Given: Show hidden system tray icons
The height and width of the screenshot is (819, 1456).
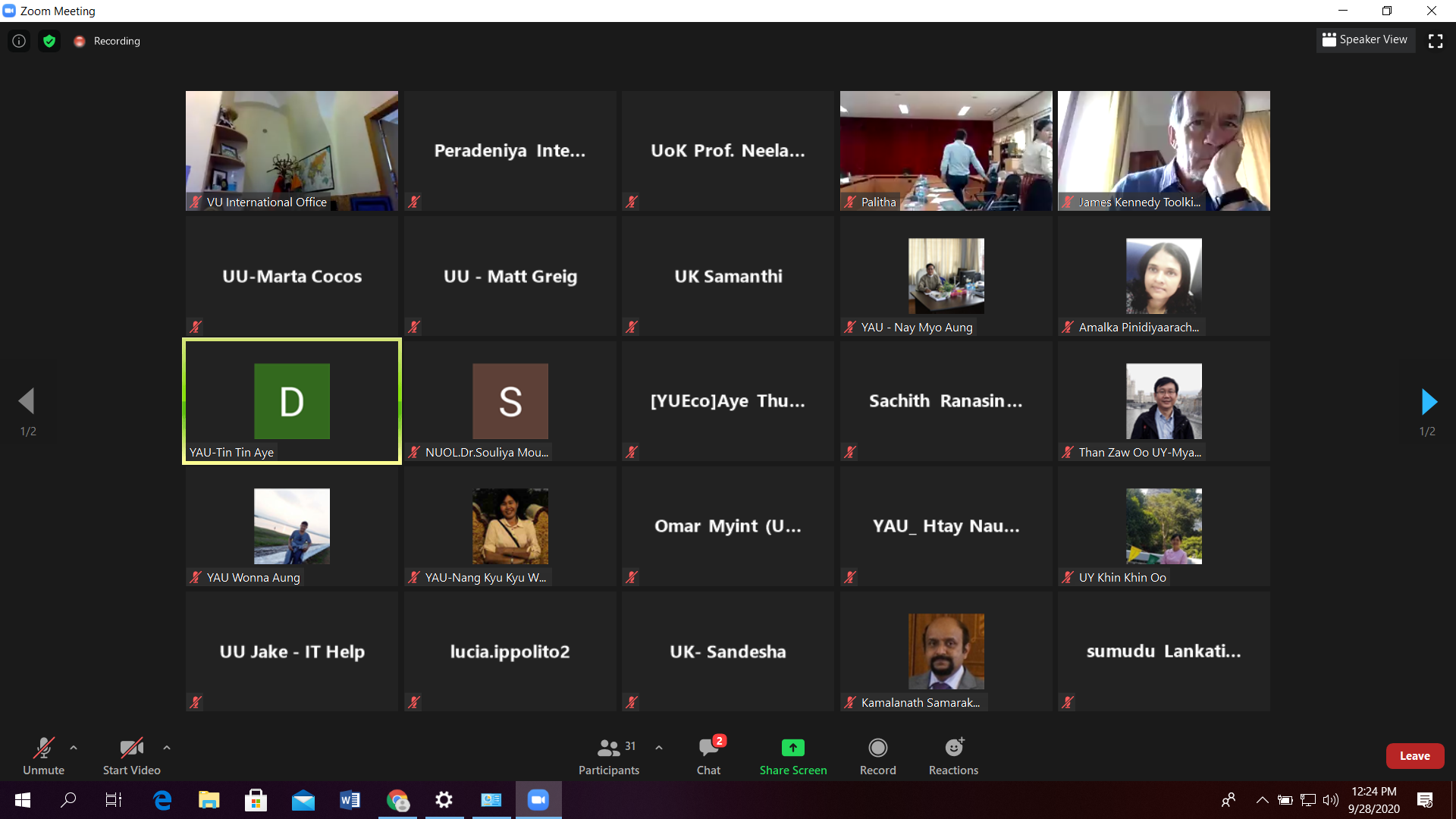Looking at the screenshot, I should tap(1262, 800).
